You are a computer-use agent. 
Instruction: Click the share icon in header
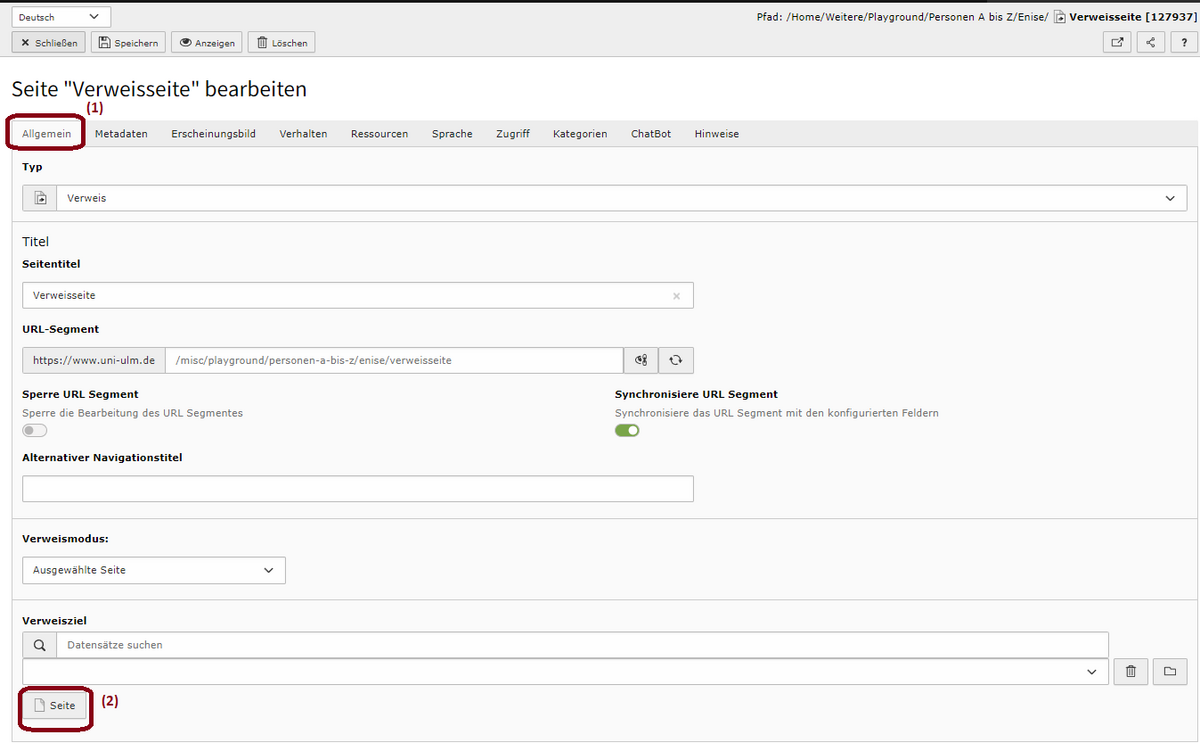click(x=1151, y=42)
